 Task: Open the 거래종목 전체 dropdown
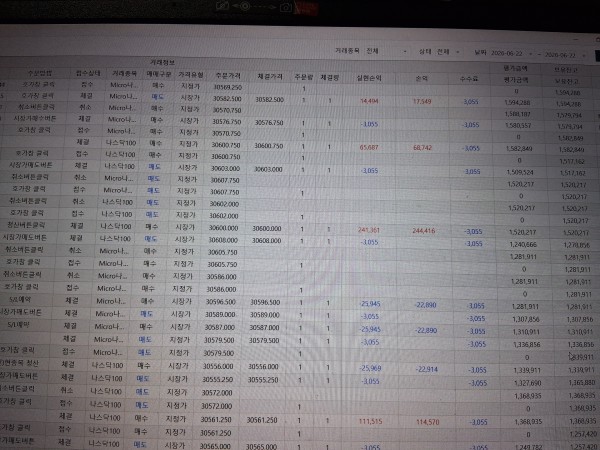pos(386,51)
